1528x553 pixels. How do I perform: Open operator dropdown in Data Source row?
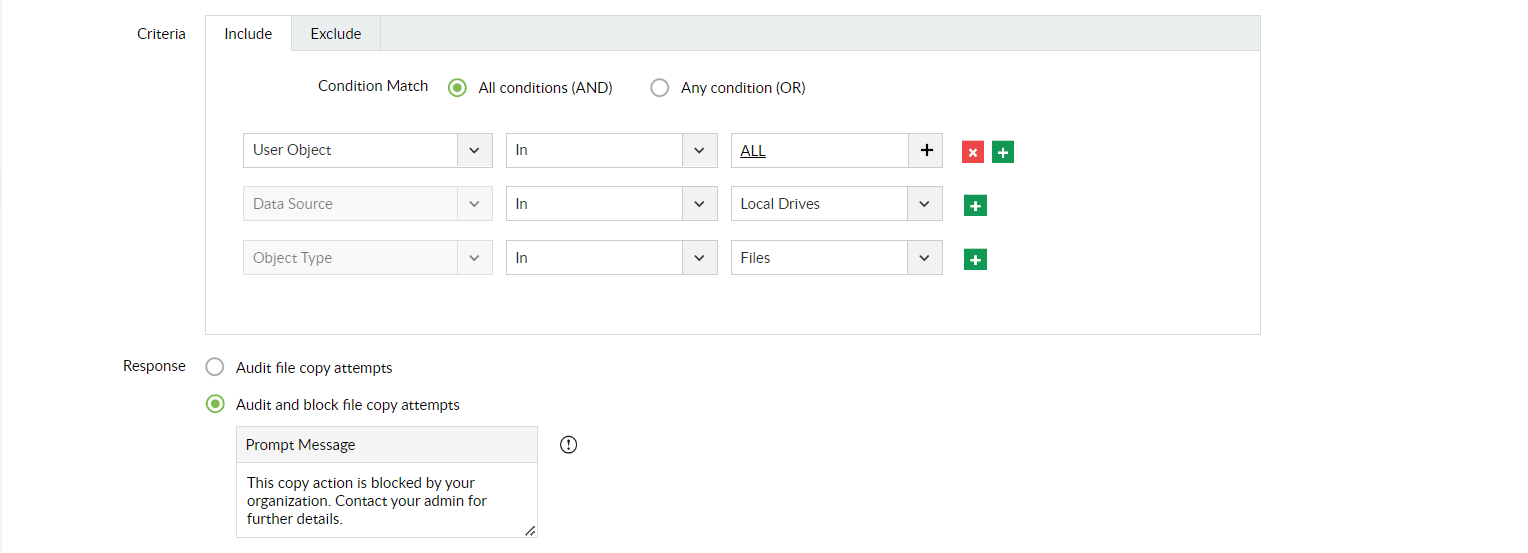click(700, 204)
